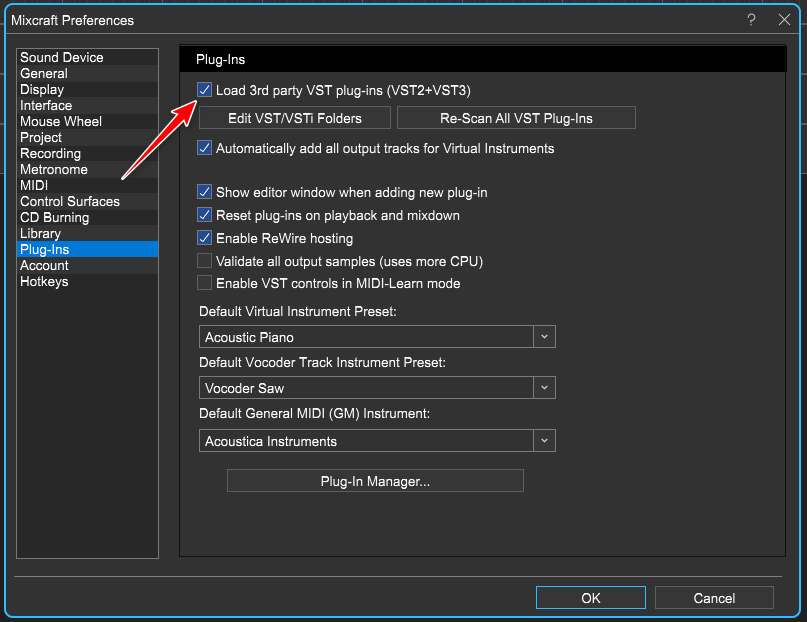Screen dimensions: 807x622
Task: Open the General preferences category
Action: click(x=87, y=73)
